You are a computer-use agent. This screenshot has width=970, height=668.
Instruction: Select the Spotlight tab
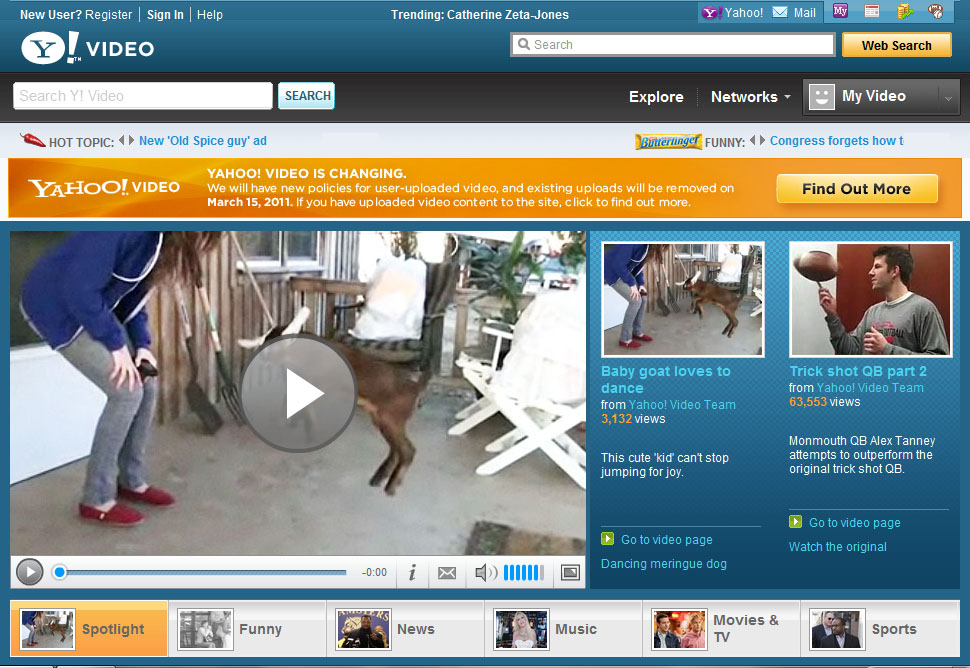point(89,628)
